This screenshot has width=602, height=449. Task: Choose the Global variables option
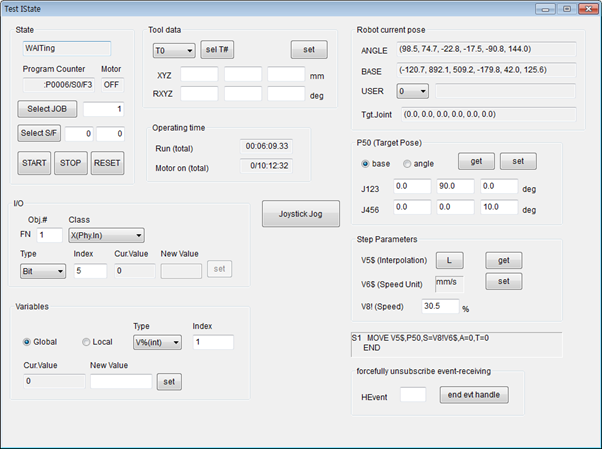[27, 342]
